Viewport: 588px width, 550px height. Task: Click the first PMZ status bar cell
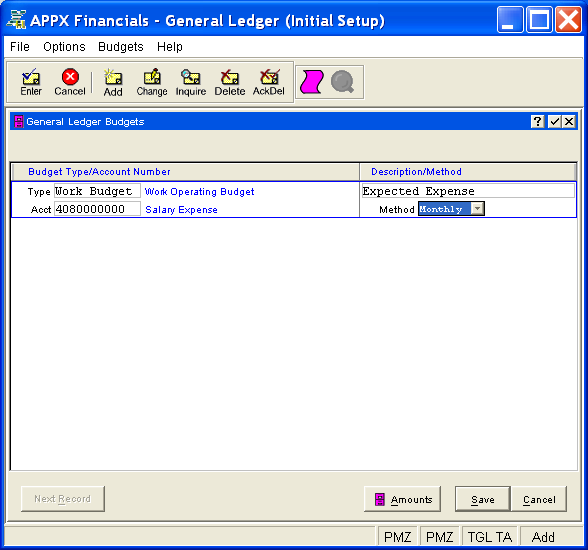point(398,537)
